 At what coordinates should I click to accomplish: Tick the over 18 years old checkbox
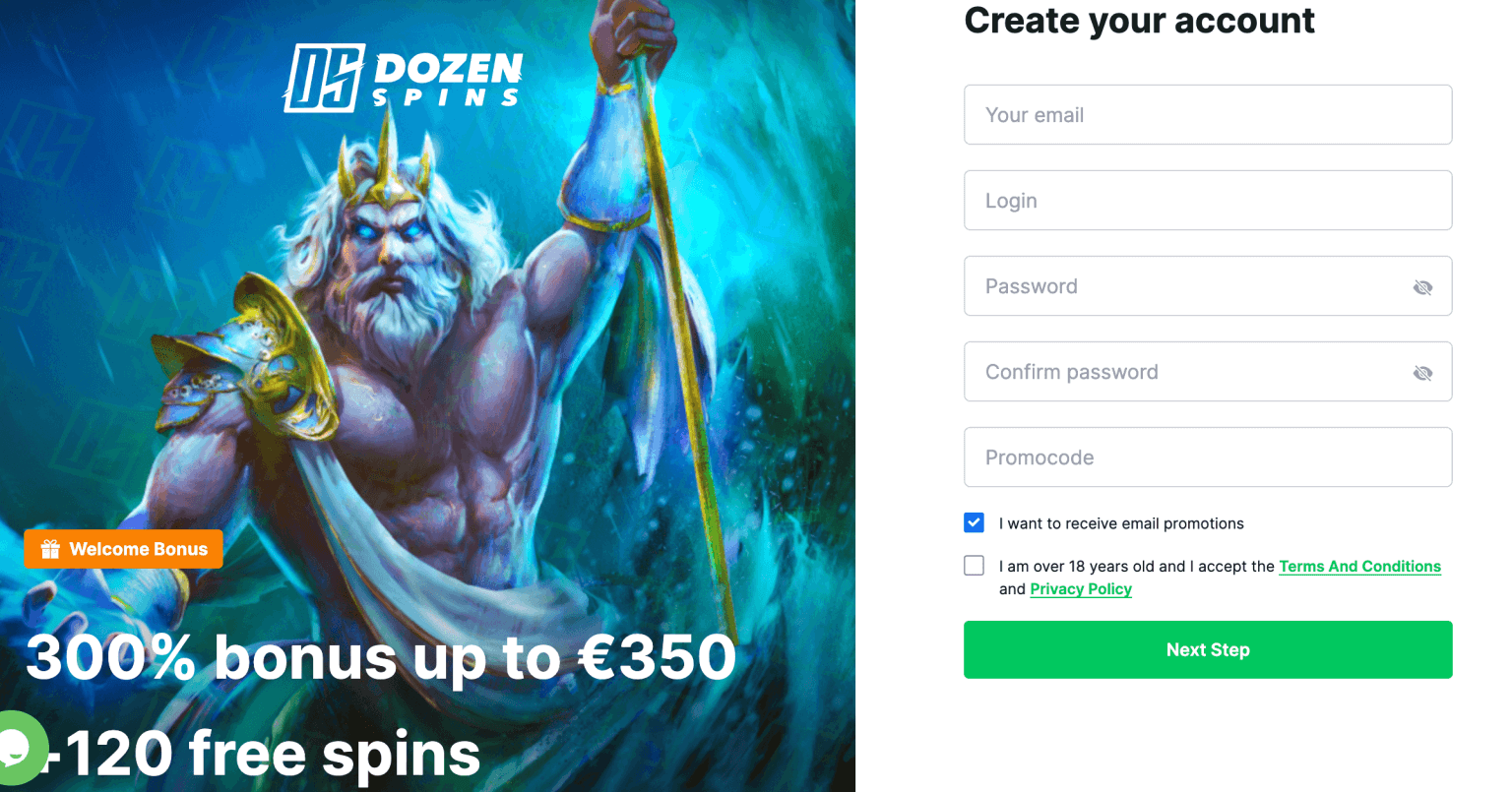tap(974, 566)
